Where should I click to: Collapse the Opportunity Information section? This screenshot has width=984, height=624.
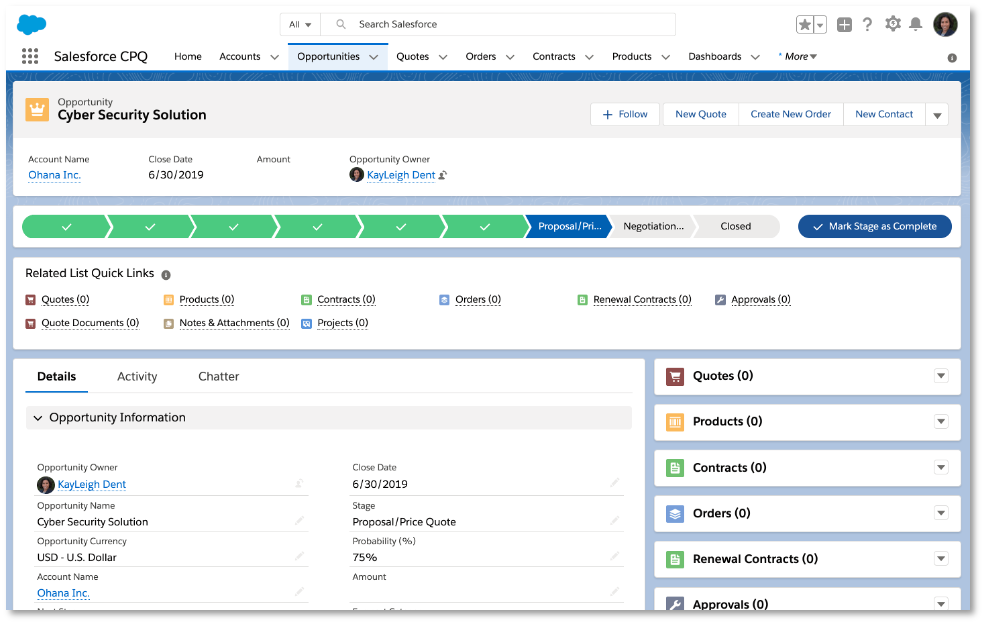(38, 418)
